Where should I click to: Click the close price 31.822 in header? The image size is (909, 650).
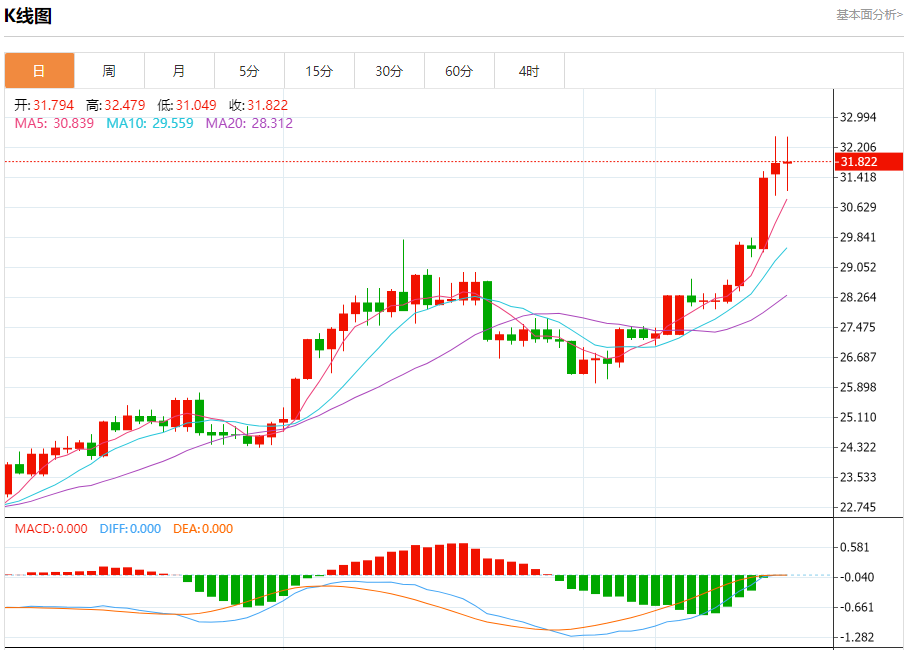[x=267, y=105]
